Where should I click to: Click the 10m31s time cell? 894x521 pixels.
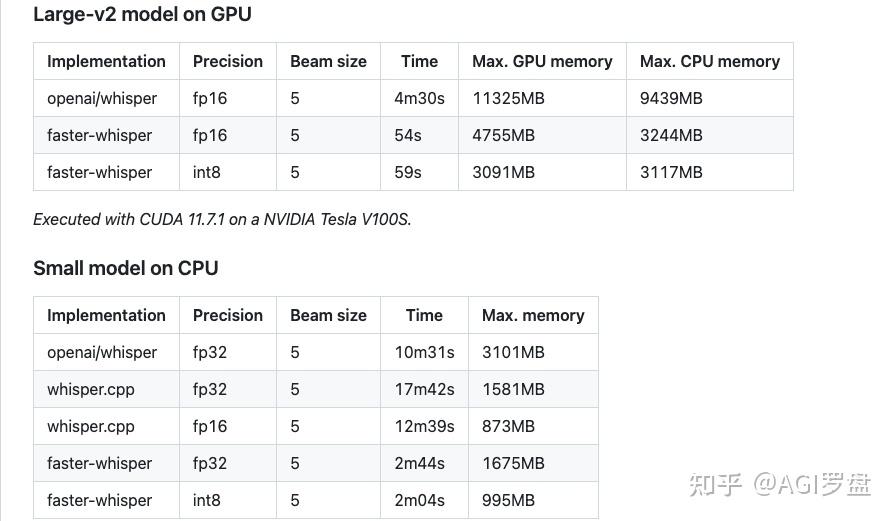pyautogui.click(x=424, y=352)
